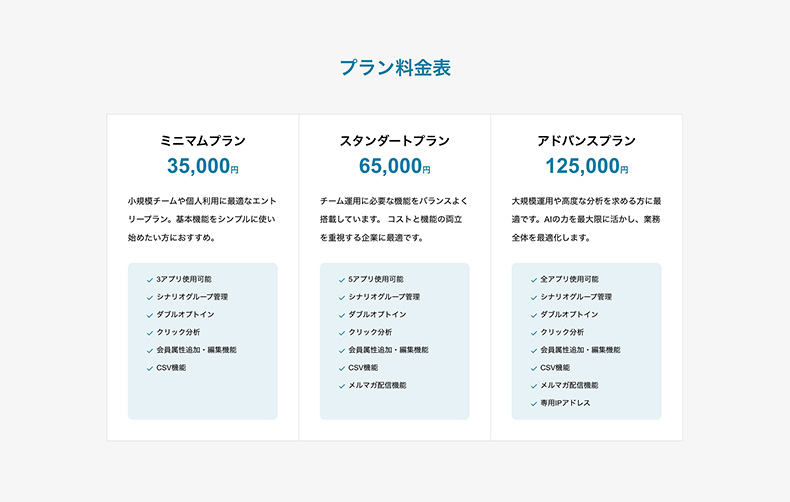This screenshot has width=790, height=502.
Task: Click the ミニマムプラン CSV機能 checkmark icon
Action: coord(149,368)
